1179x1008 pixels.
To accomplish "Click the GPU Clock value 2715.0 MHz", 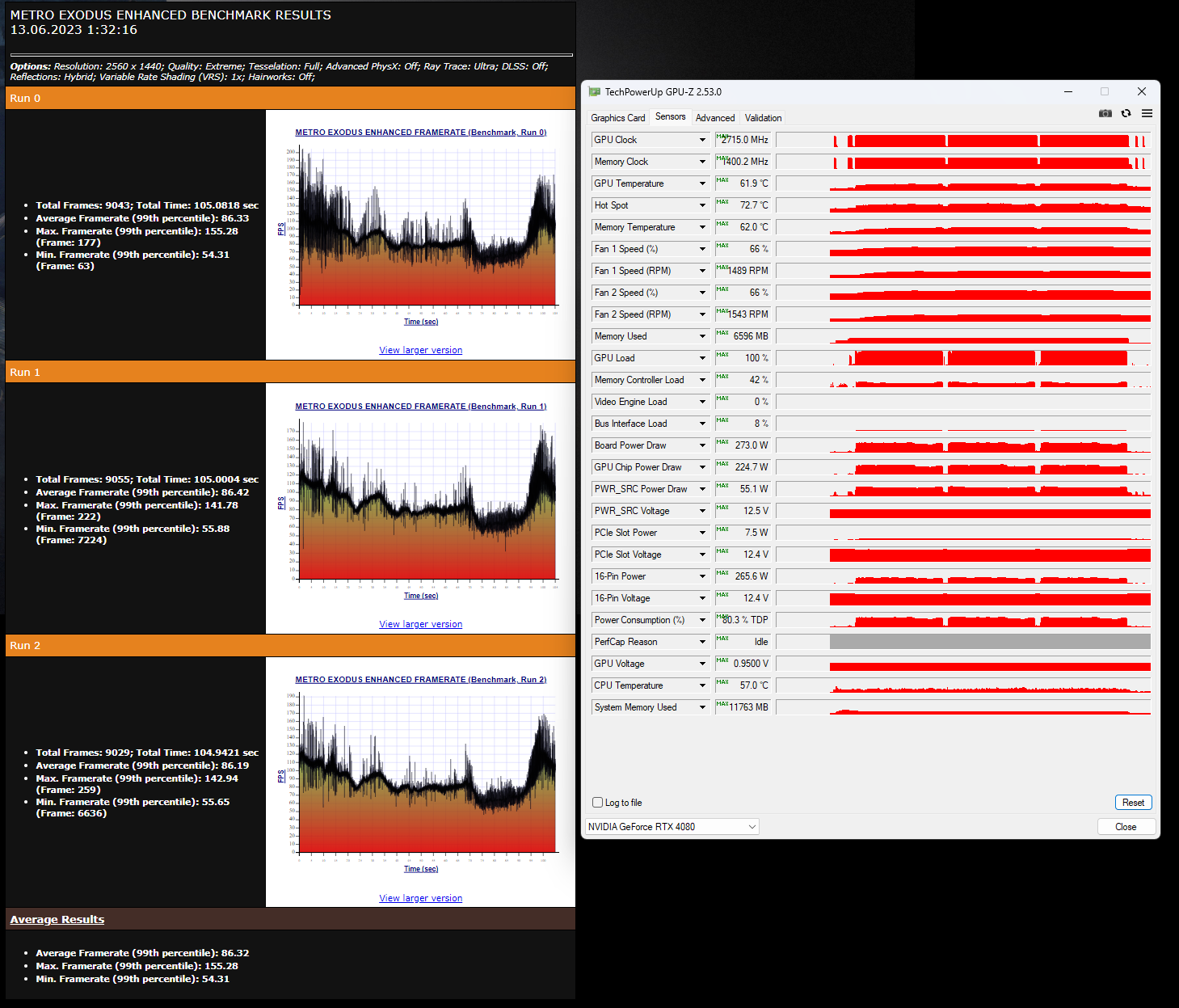I will point(743,140).
